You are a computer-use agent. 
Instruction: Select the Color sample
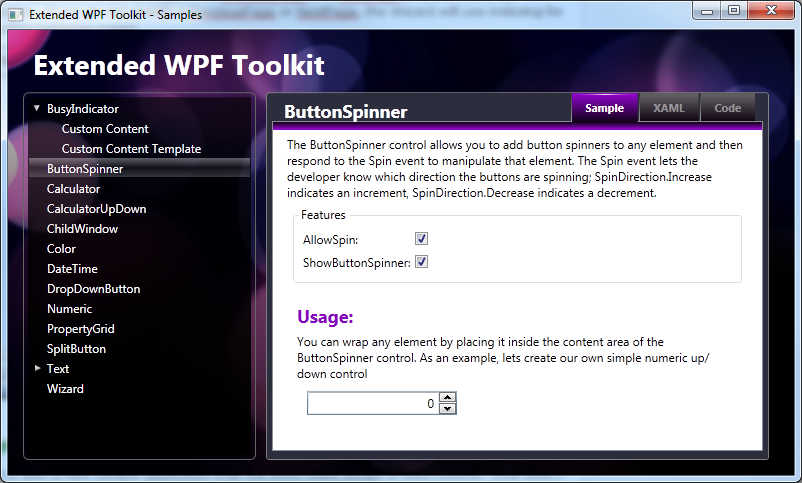pos(61,249)
